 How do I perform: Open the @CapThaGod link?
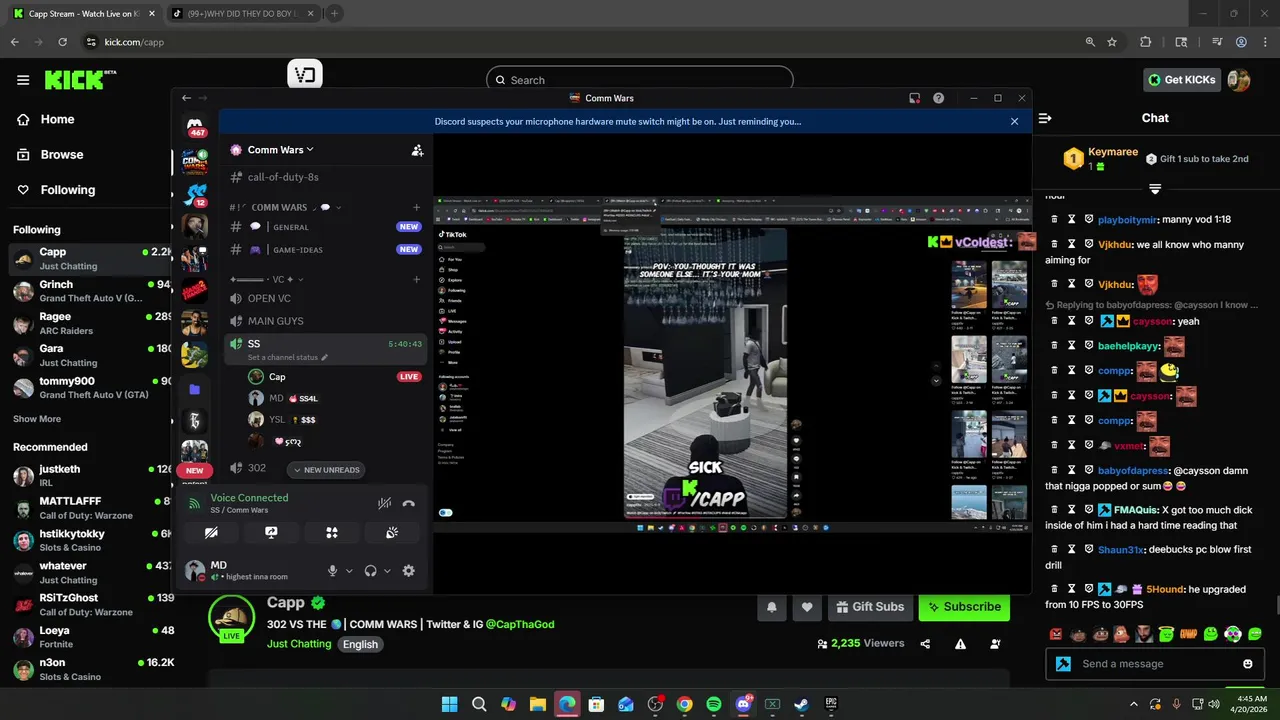click(x=520, y=624)
